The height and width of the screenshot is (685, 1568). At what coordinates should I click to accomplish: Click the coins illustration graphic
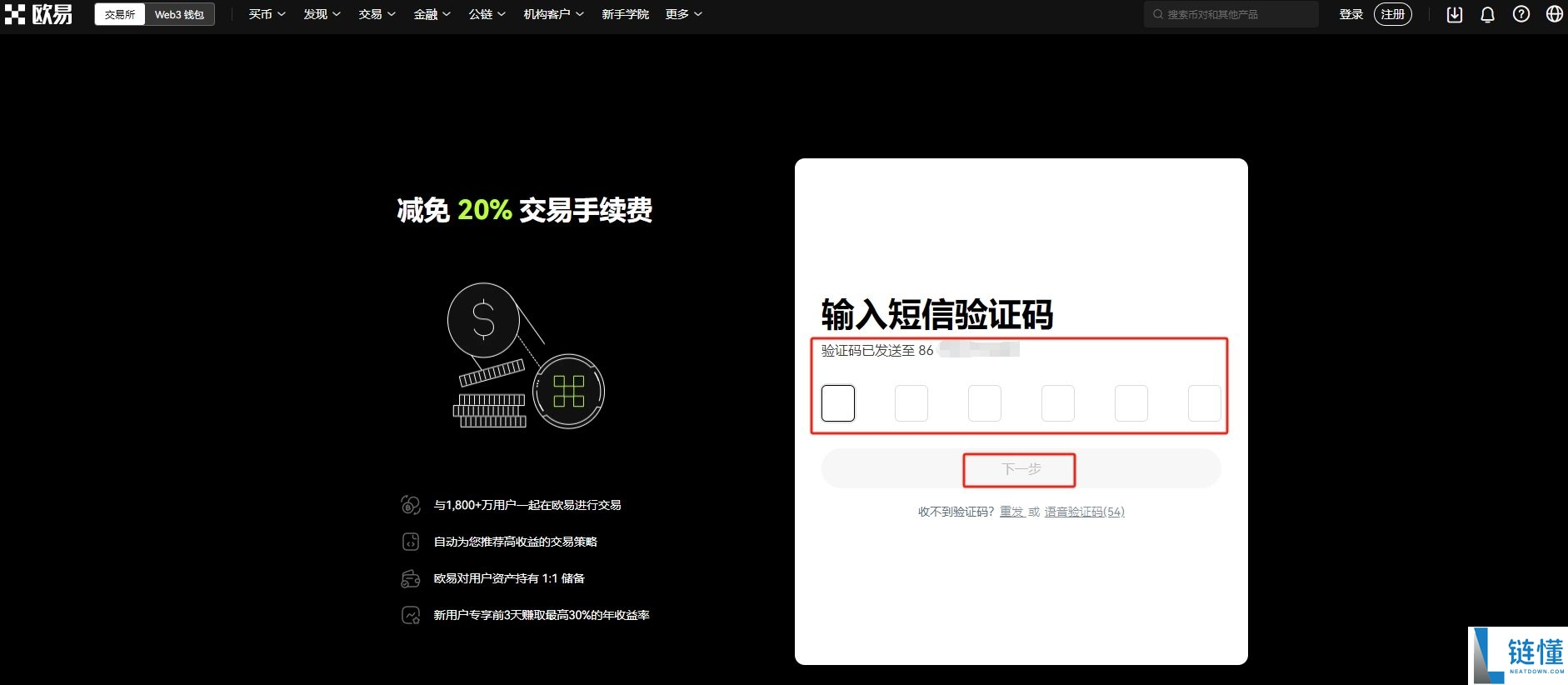(x=526, y=356)
